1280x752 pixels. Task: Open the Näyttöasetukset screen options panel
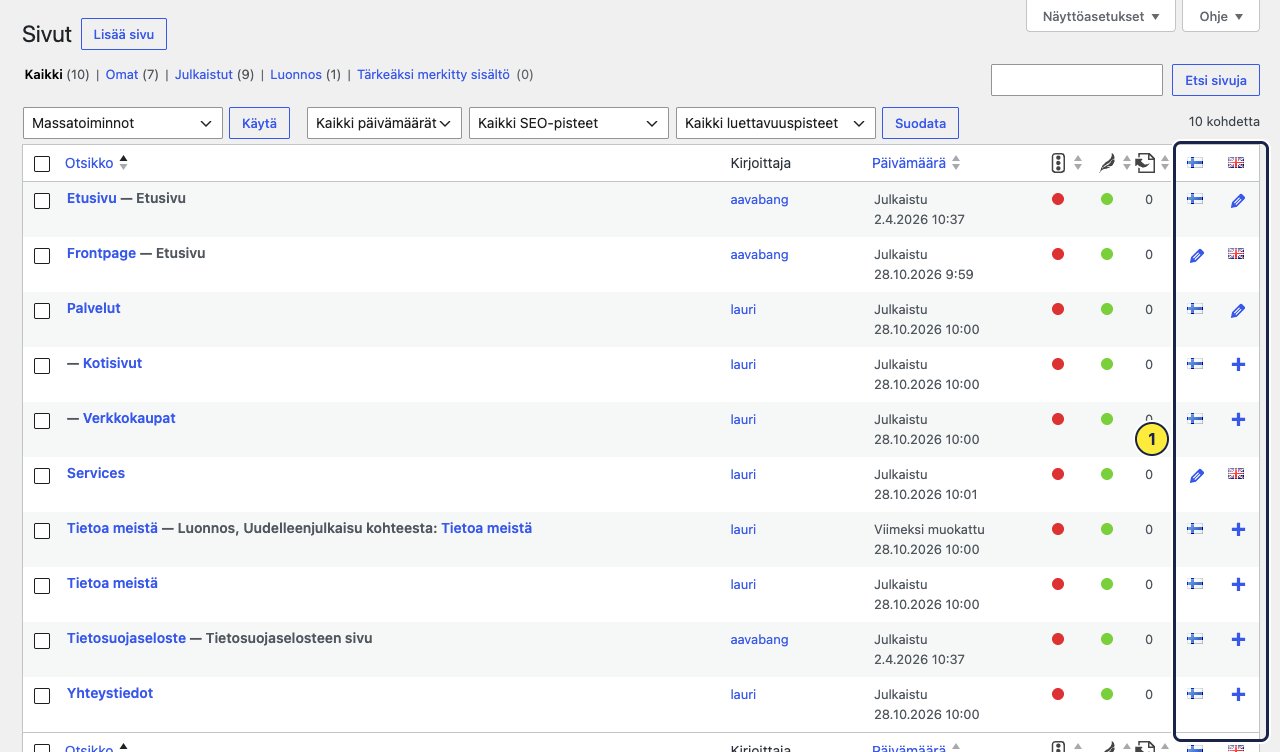click(1101, 16)
